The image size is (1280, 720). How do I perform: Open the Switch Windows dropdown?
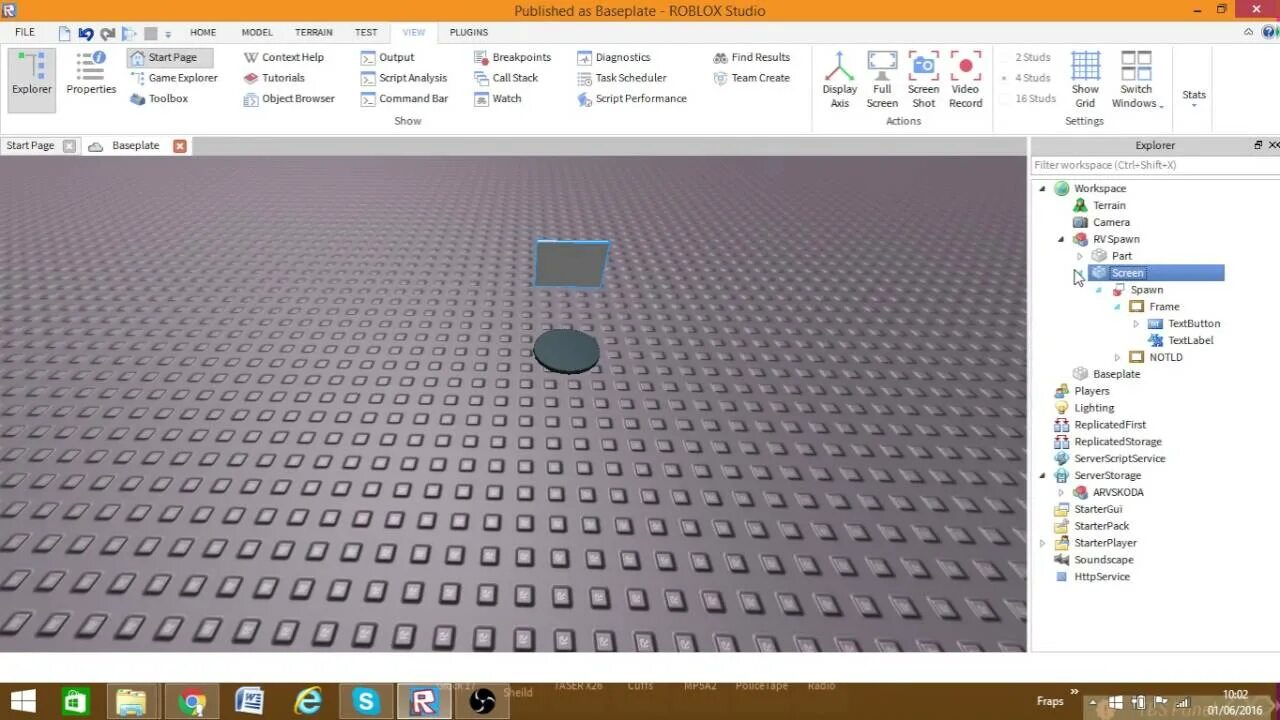[x=1137, y=80]
